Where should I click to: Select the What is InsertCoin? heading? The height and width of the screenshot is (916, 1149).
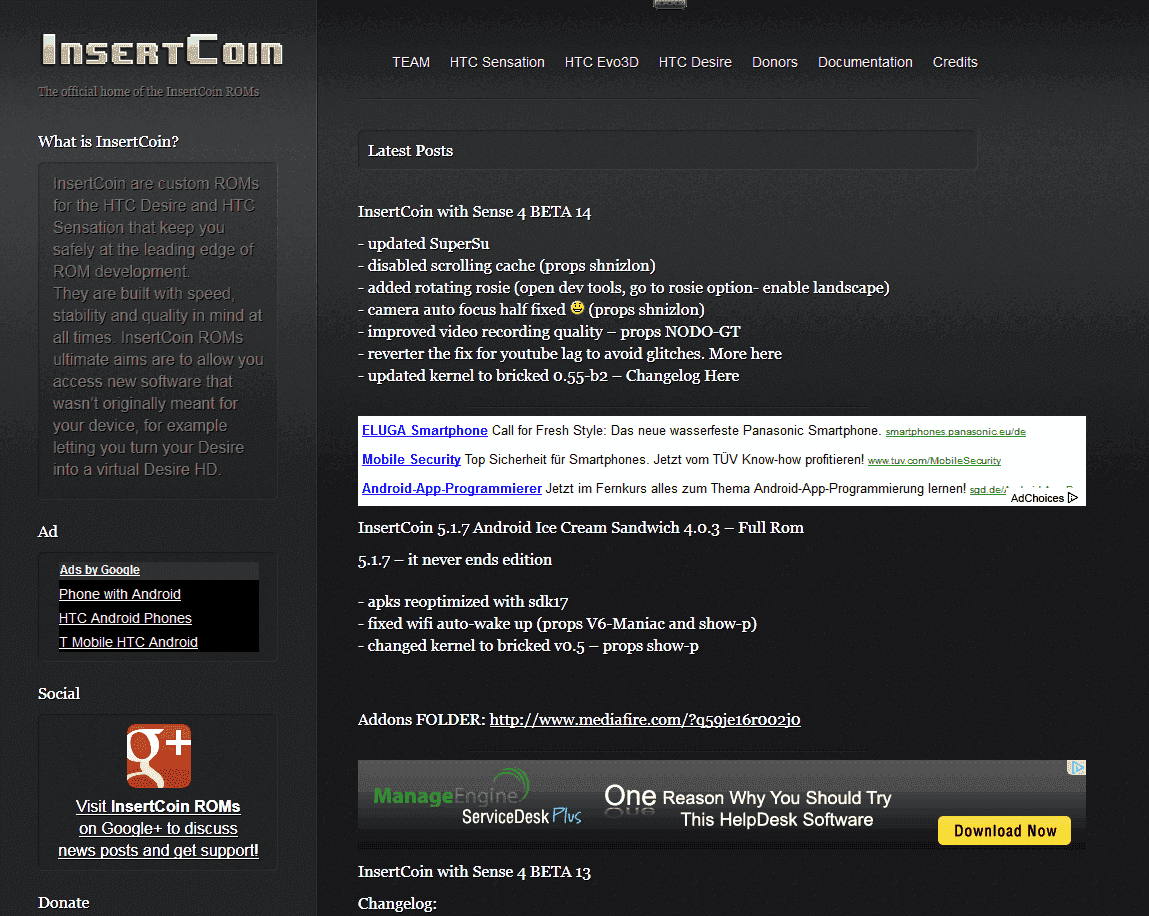click(108, 141)
